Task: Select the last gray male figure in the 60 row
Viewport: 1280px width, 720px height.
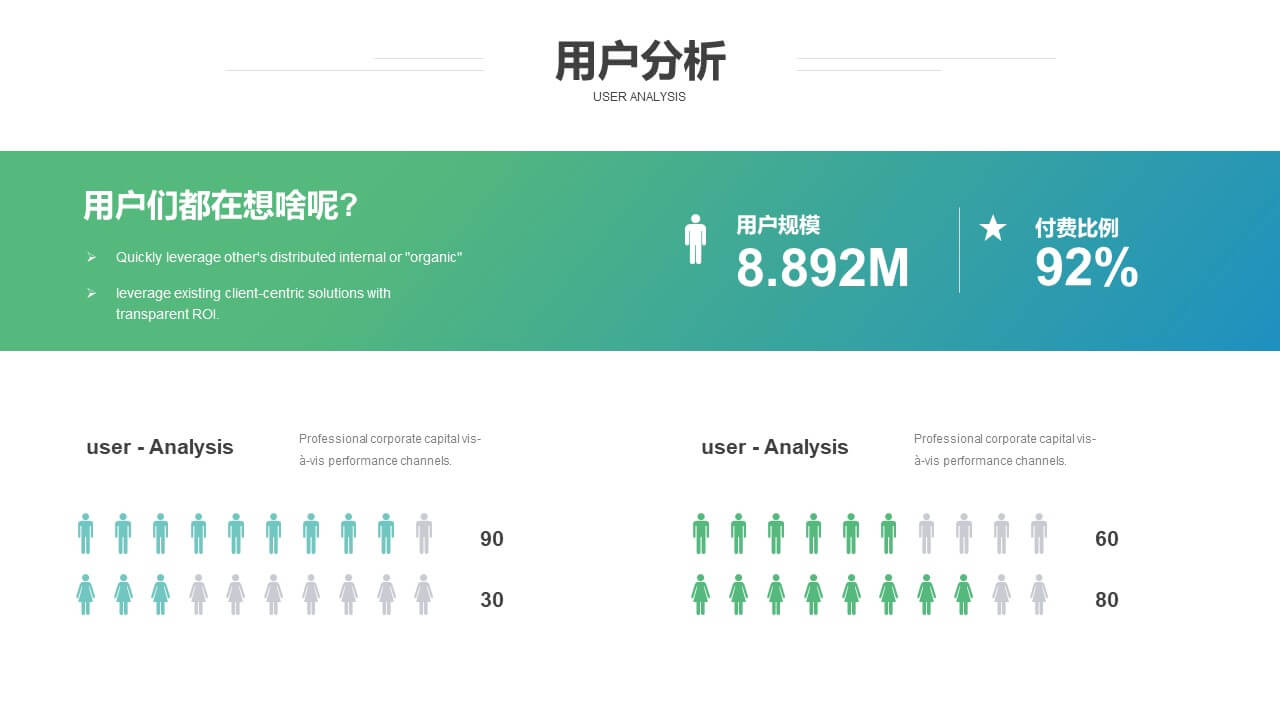Action: click(1039, 534)
